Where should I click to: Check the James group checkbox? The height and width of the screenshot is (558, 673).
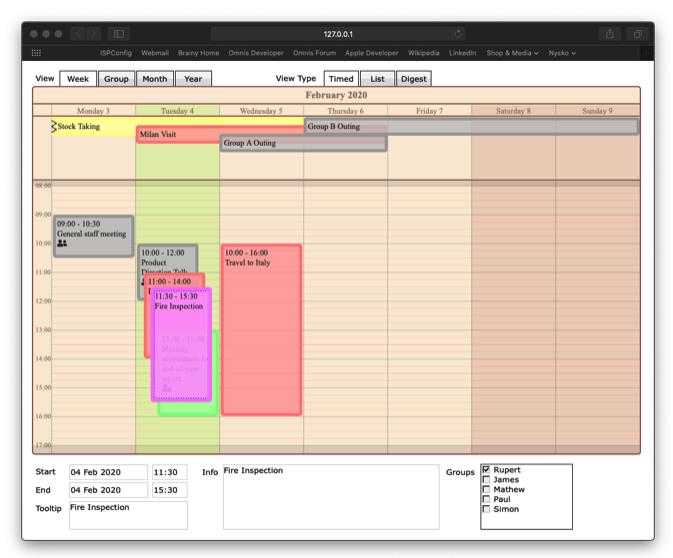tap(486, 479)
